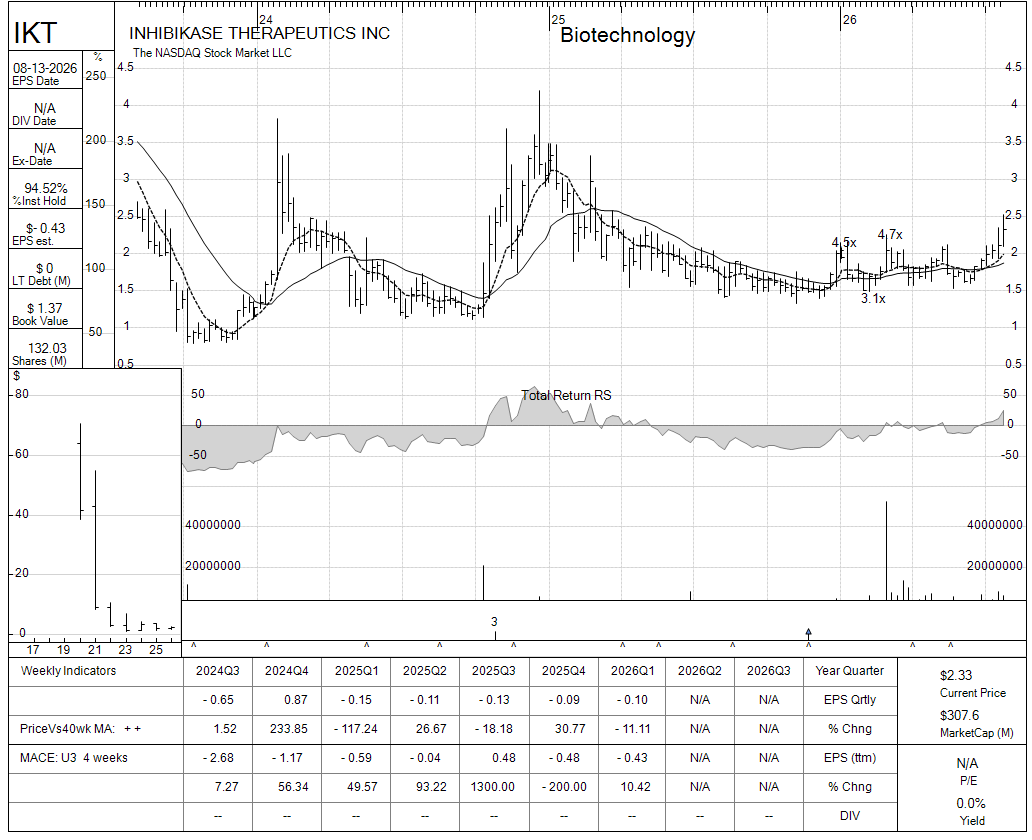Click 'The NASDAQ Stock Market LLC' exchange label
Screen dimensions: 1032x840
coord(212,53)
